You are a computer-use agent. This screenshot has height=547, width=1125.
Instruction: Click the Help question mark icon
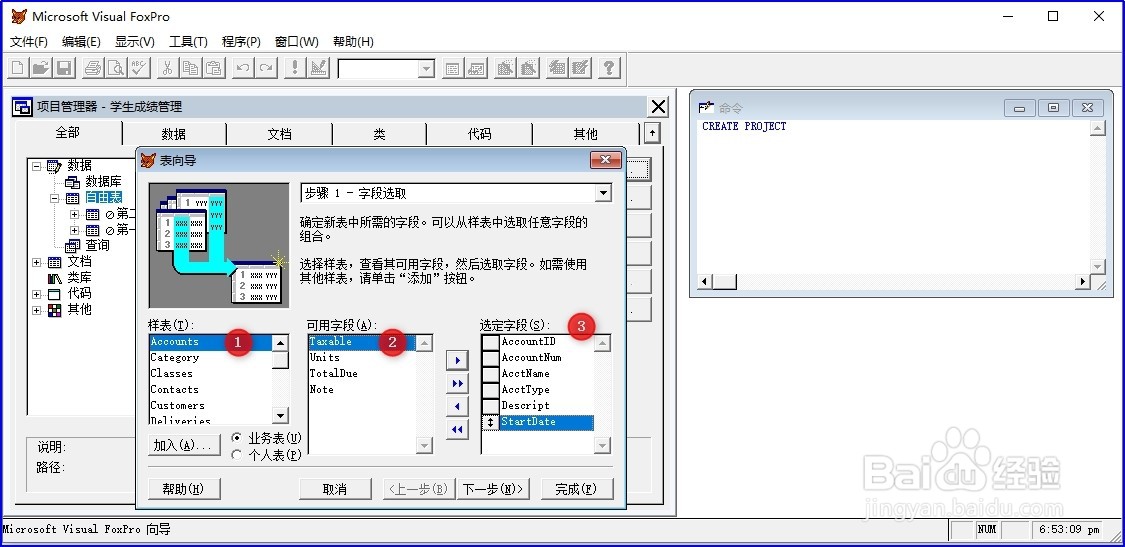[x=608, y=68]
